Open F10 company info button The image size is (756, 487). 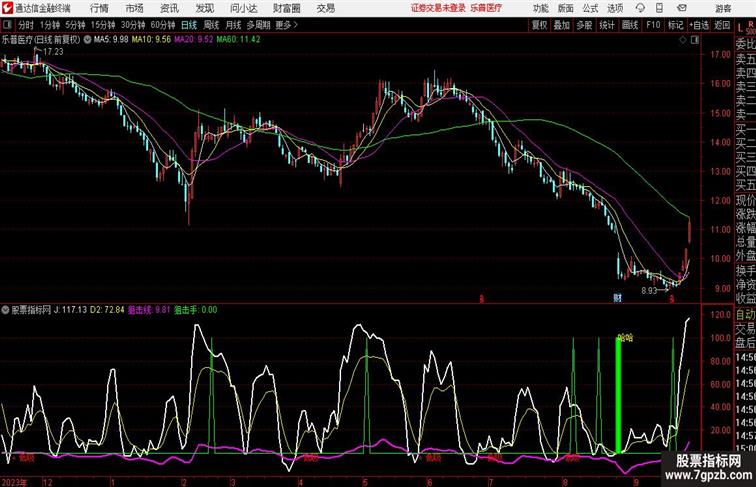(x=653, y=25)
